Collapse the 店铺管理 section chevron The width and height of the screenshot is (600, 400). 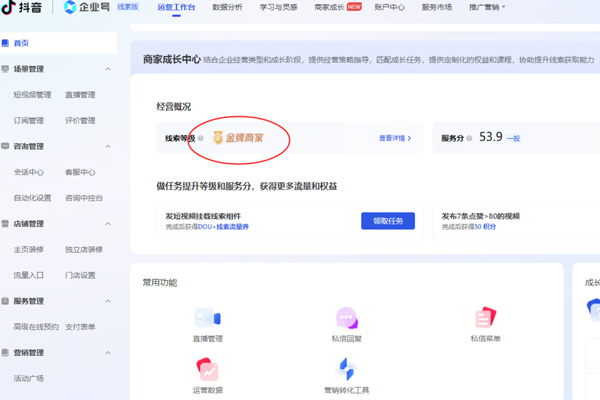click(x=108, y=224)
